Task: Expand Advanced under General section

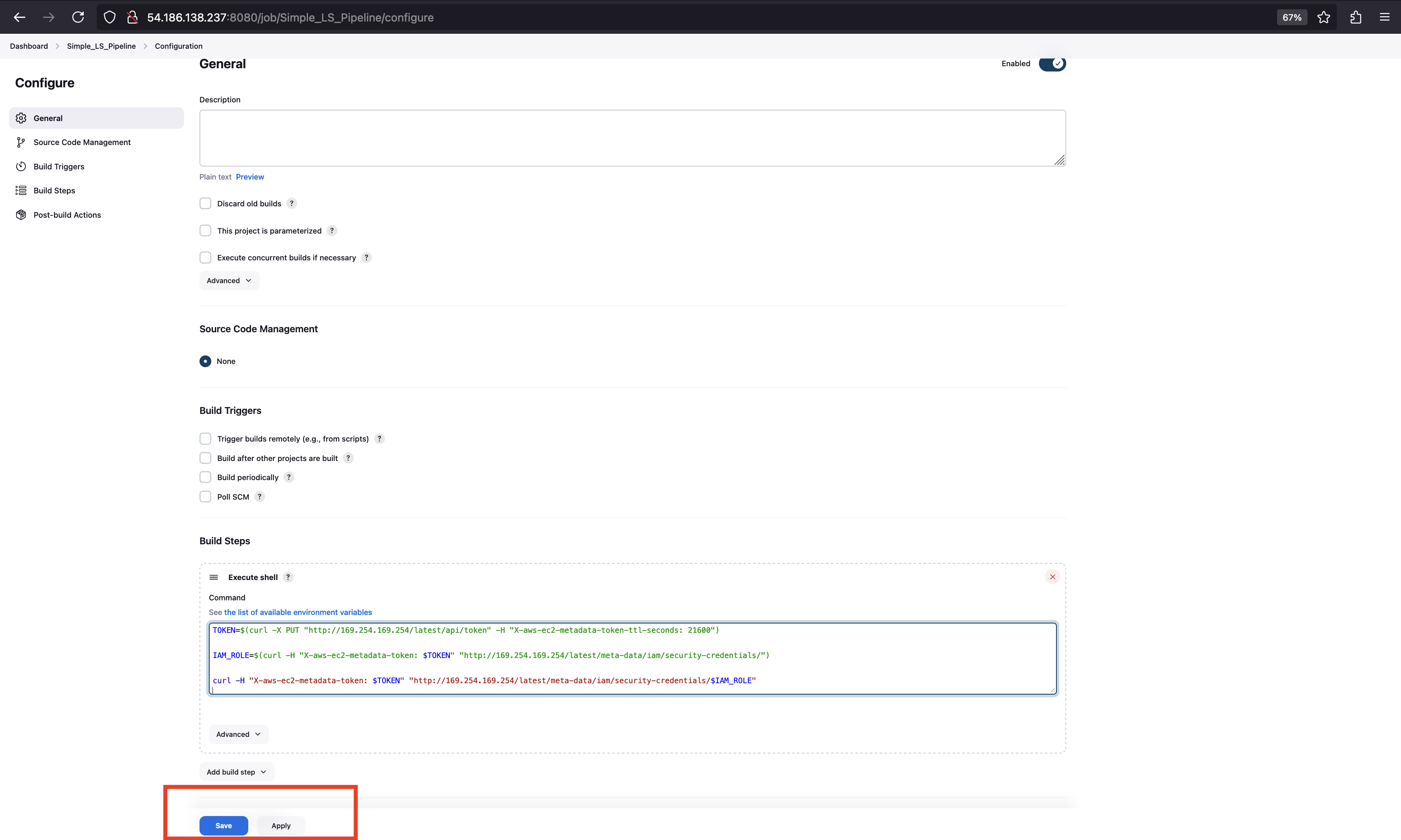Action: (229, 281)
